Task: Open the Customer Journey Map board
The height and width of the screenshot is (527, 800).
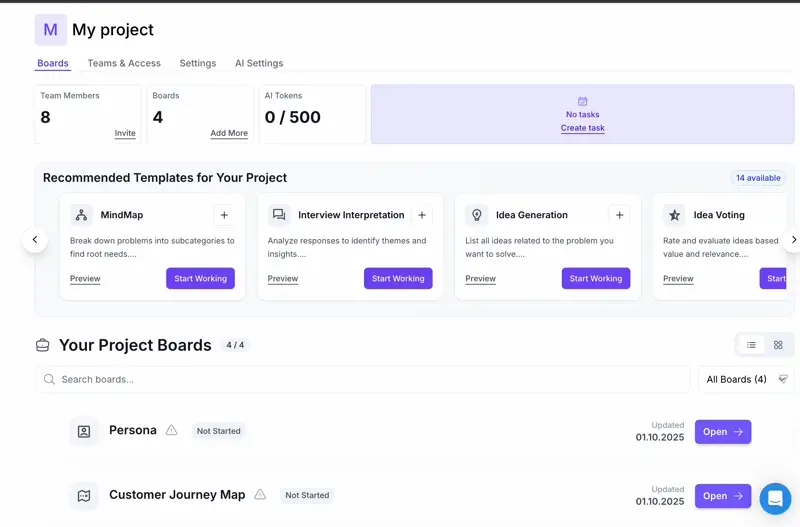Action: click(722, 496)
